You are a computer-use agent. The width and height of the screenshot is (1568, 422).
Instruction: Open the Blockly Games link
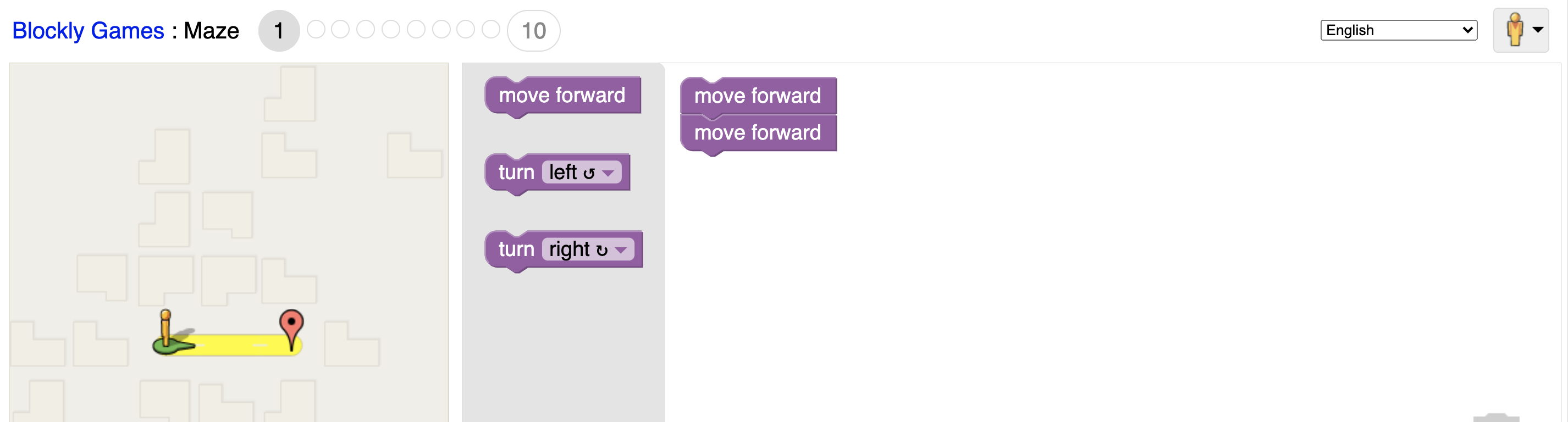point(89,30)
